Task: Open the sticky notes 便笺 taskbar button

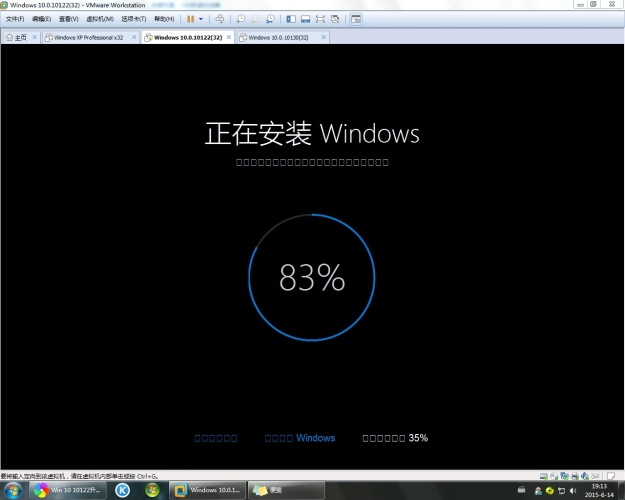Action: tap(286, 490)
